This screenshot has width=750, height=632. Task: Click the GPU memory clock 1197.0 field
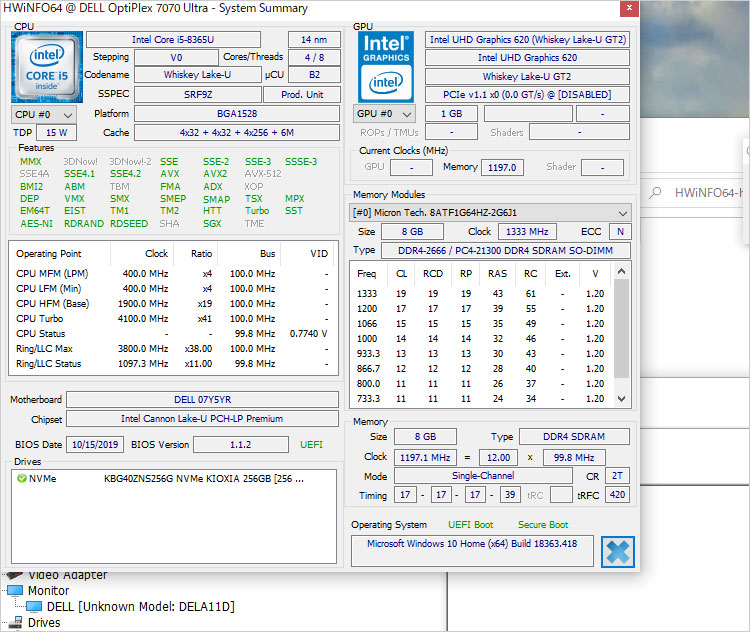[502, 167]
